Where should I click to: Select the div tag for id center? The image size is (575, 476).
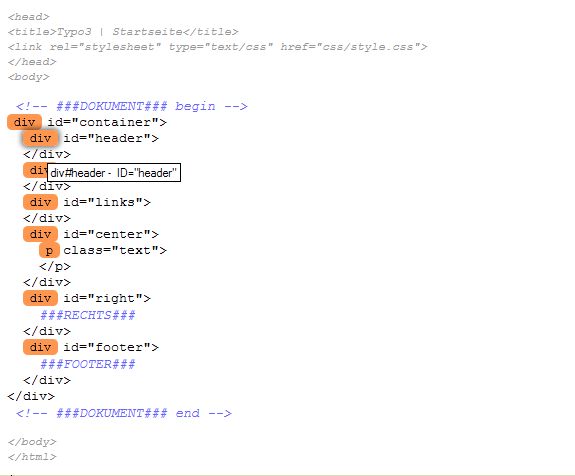click(x=40, y=234)
